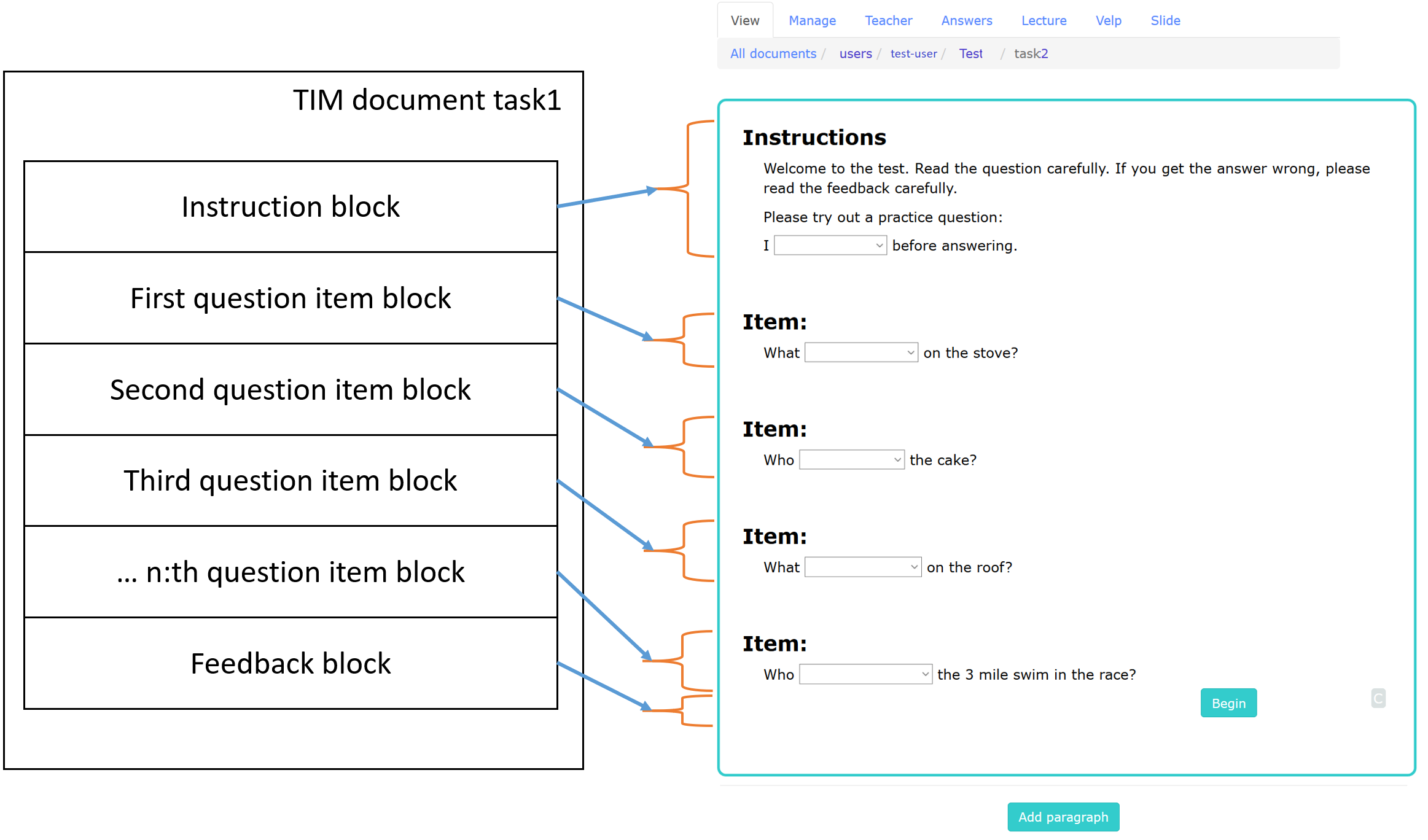1428x840 pixels.
Task: Open the practice question dropdown after 'I'
Action: pos(830,246)
